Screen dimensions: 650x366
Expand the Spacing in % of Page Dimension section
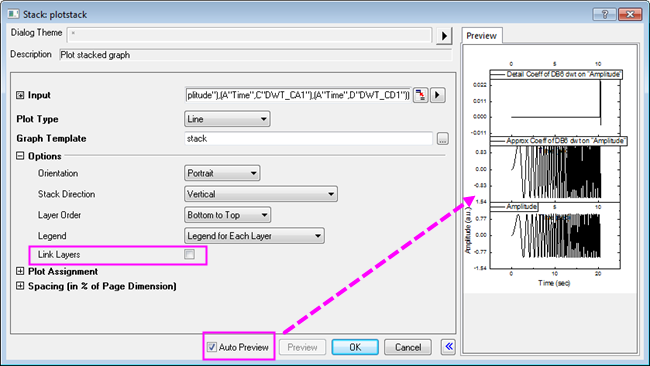coord(20,286)
